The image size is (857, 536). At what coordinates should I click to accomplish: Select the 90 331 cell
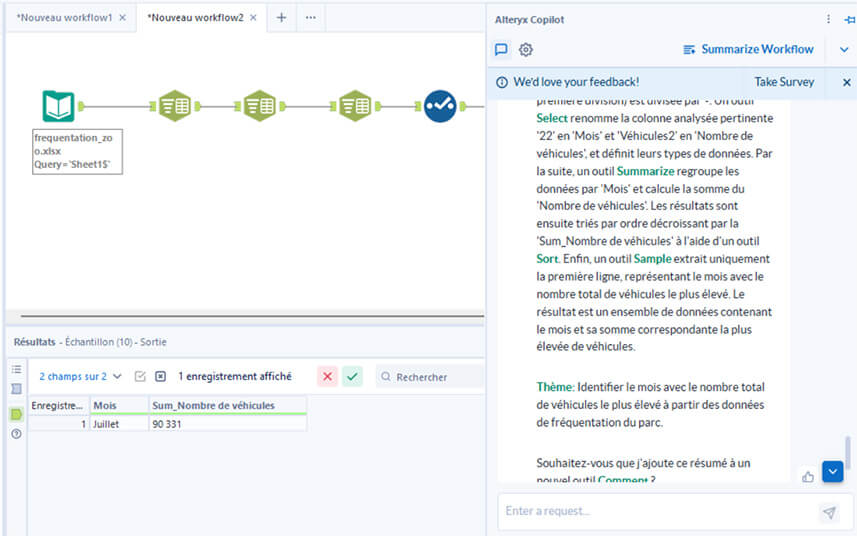(228, 424)
